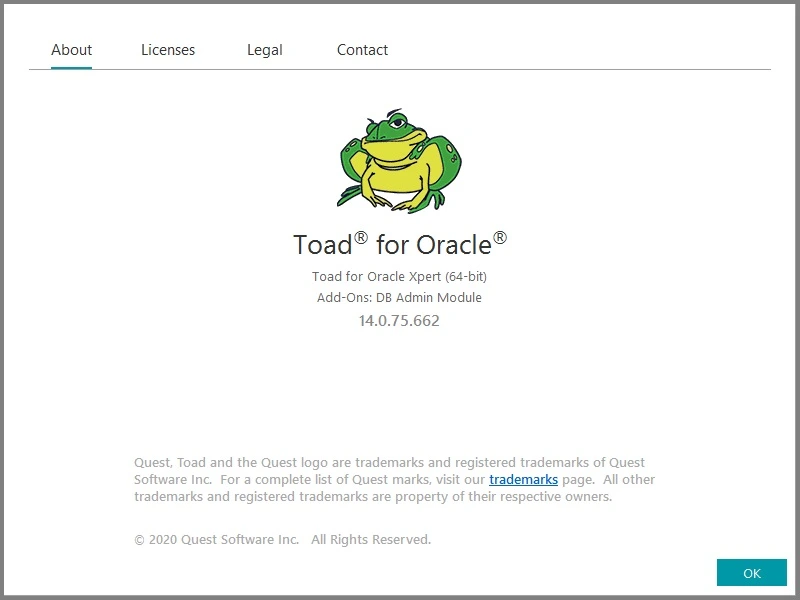Click the Toad frog logo image
The height and width of the screenshot is (600, 800).
[399, 161]
